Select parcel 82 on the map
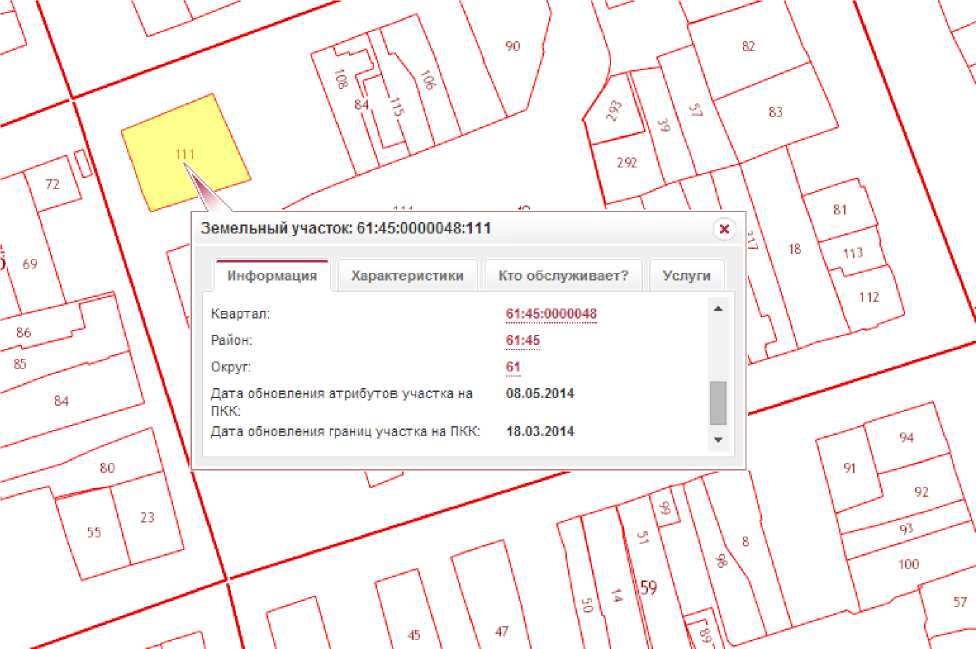The width and height of the screenshot is (976, 649). [748, 46]
